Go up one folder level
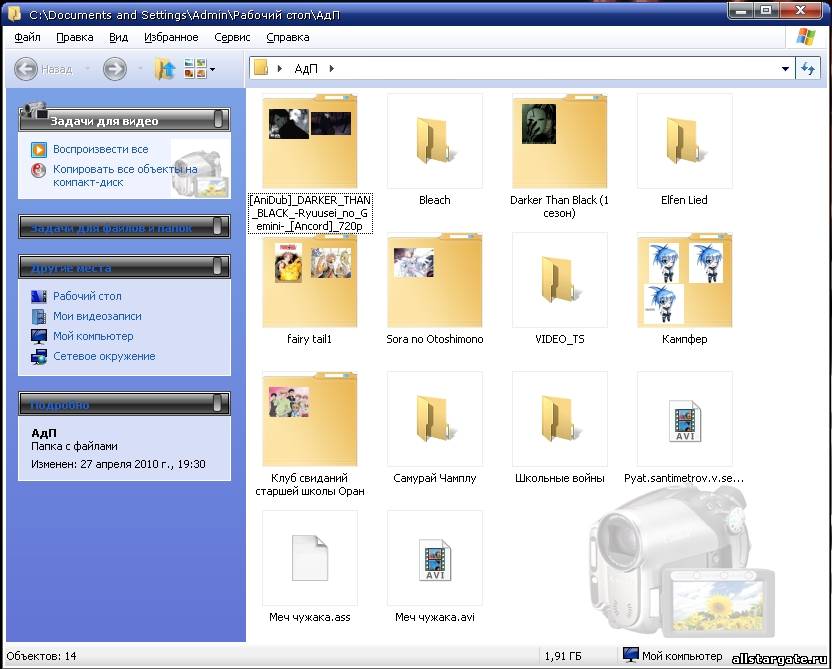 coord(165,69)
